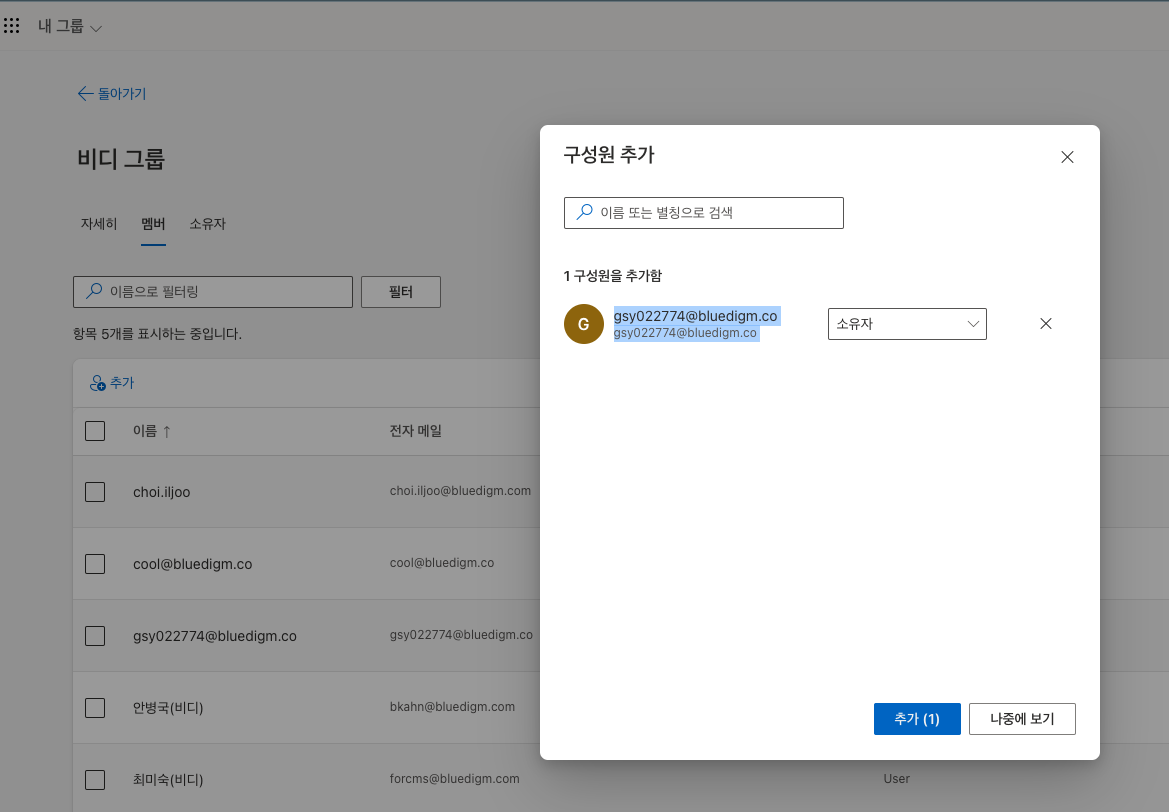The image size is (1169, 812).
Task: Click the cool@bluedigm.co member name
Action: tap(192, 564)
